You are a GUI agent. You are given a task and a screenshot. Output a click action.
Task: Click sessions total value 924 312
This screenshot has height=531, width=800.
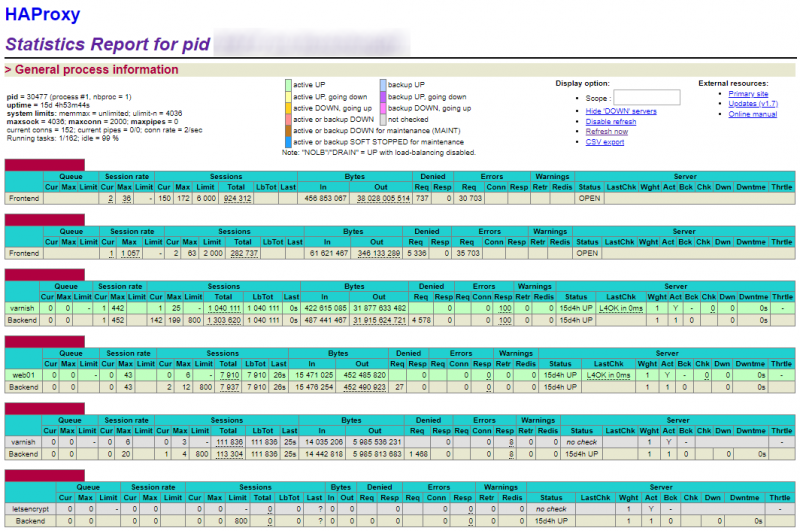click(x=237, y=198)
